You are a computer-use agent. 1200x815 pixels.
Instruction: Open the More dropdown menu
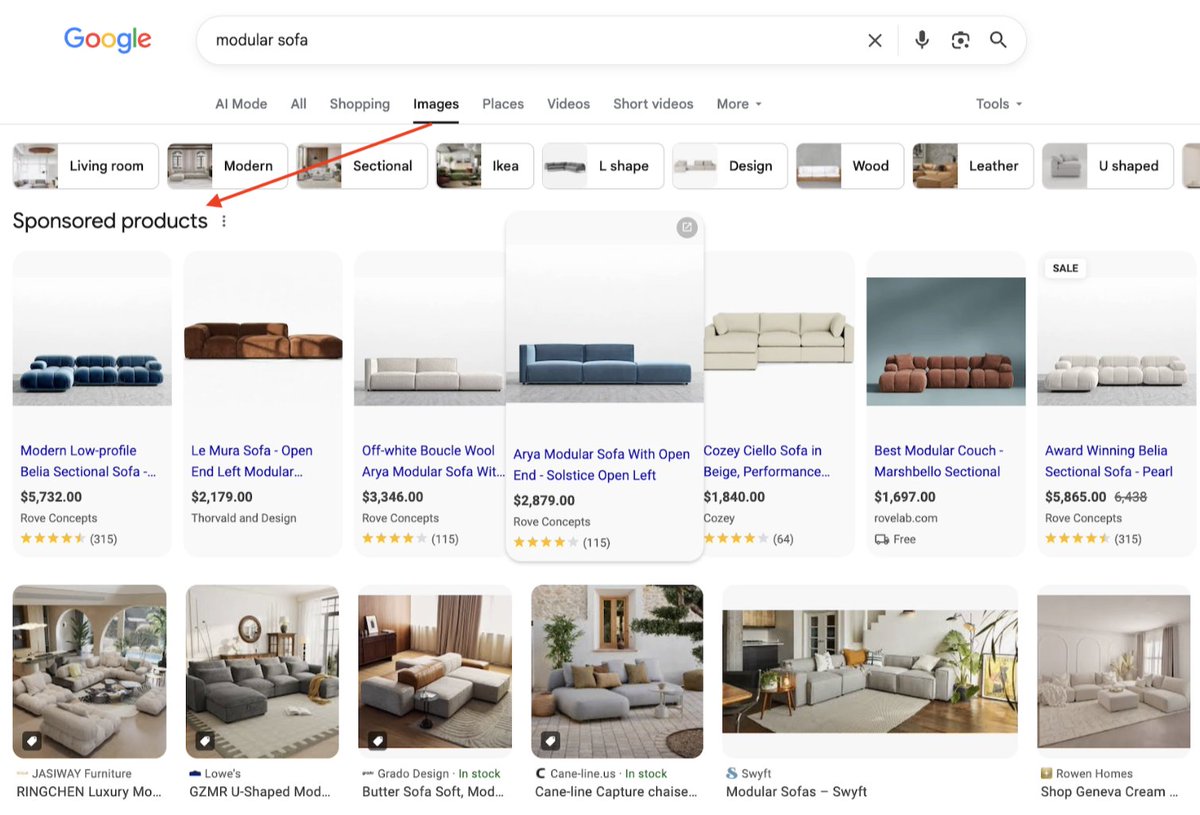pyautogui.click(x=739, y=104)
